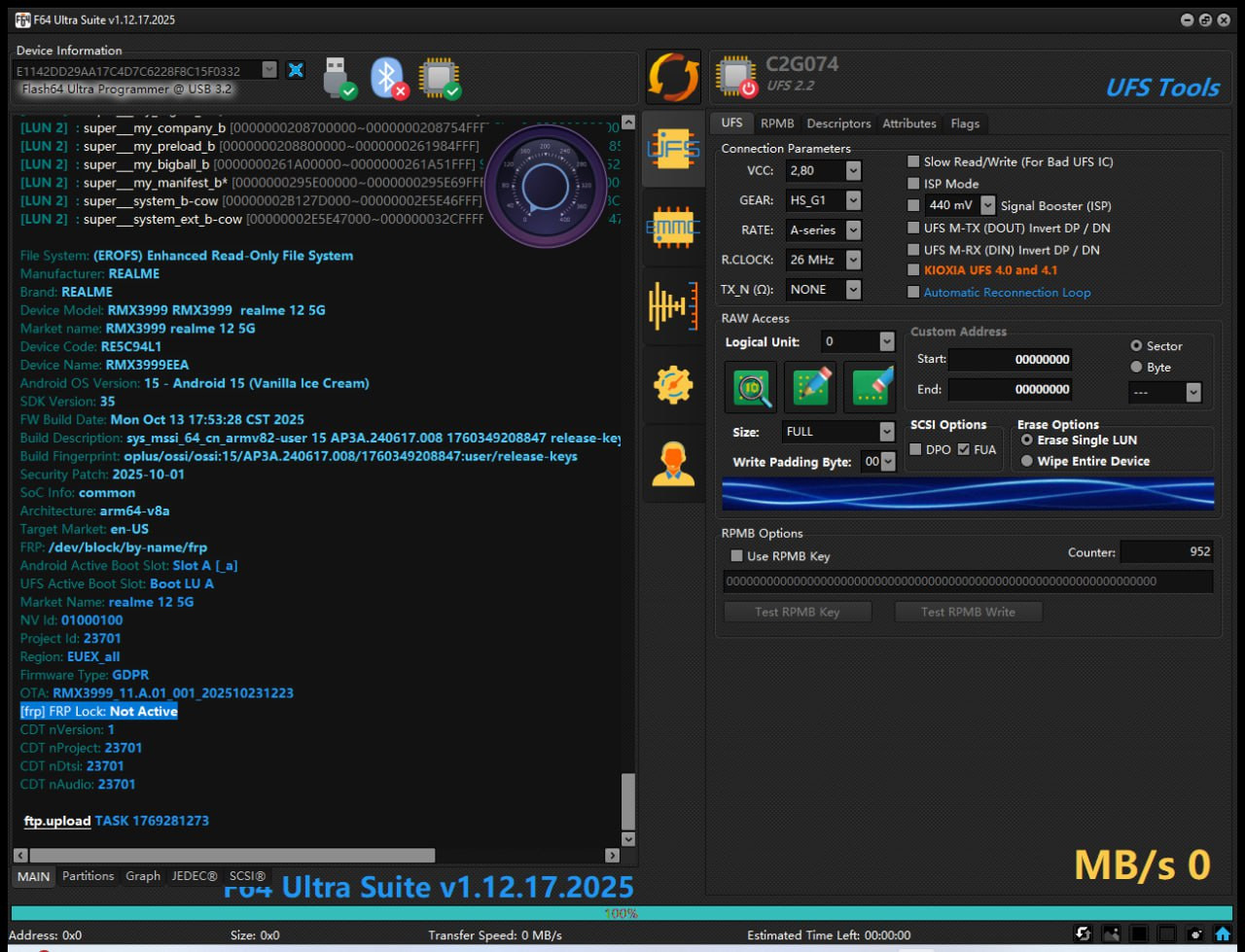
Task: Click the Start address input field
Action: point(1011,360)
